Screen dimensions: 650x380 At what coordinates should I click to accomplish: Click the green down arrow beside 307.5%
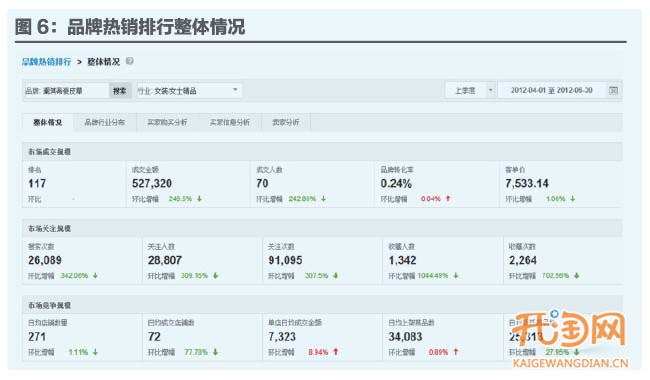tap(335, 276)
